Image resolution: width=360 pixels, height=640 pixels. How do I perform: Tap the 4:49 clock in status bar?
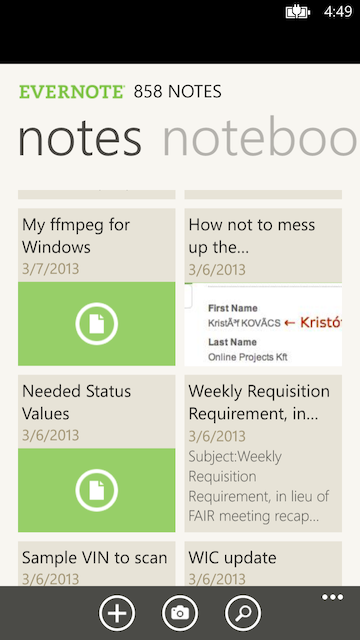[x=338, y=11]
